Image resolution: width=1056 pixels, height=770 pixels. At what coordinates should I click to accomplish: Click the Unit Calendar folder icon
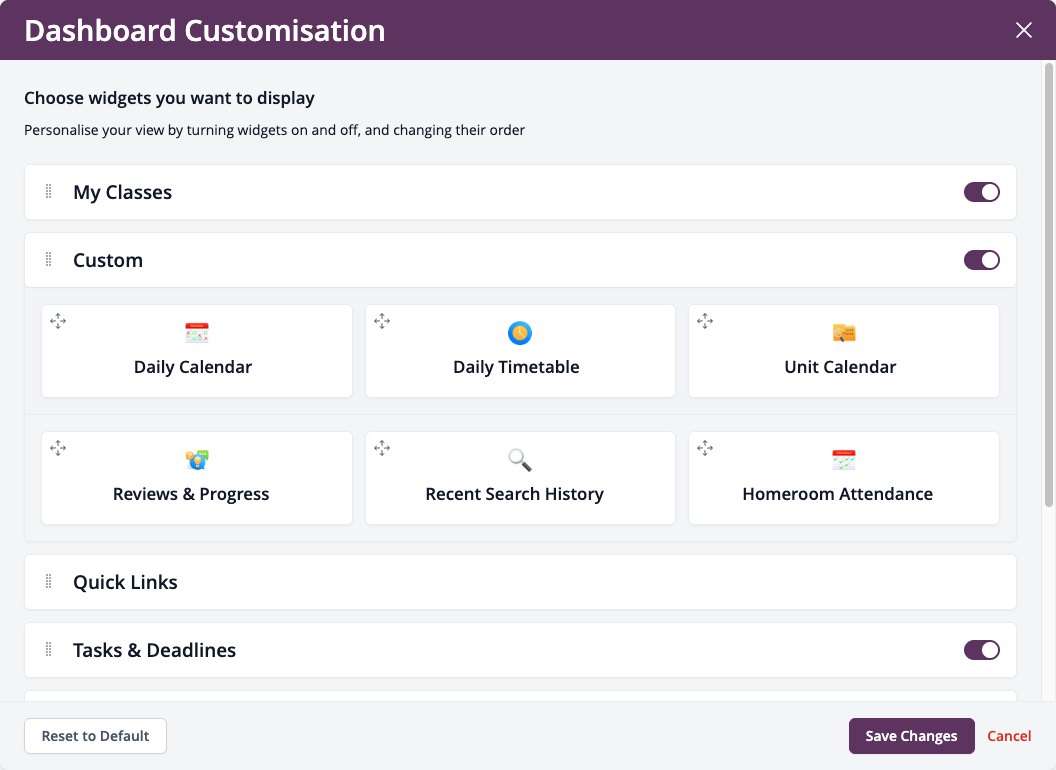pyautogui.click(x=844, y=333)
